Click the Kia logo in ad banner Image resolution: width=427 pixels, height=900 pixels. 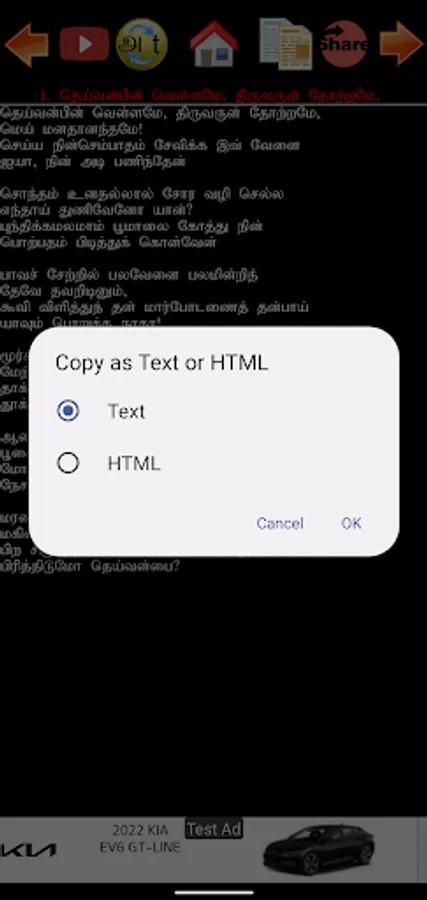(x=28, y=850)
